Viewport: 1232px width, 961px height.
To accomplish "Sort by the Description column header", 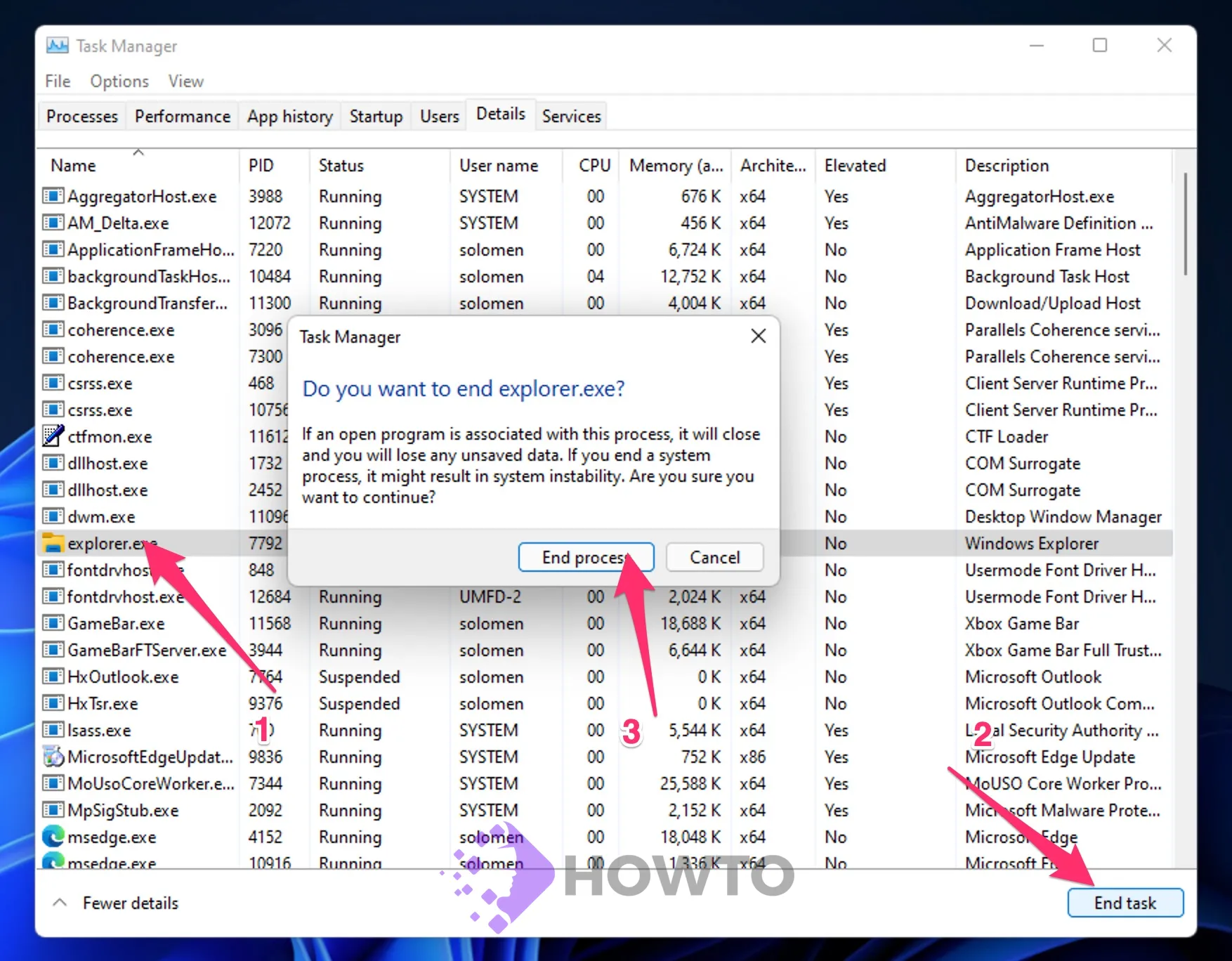I will (x=1063, y=165).
